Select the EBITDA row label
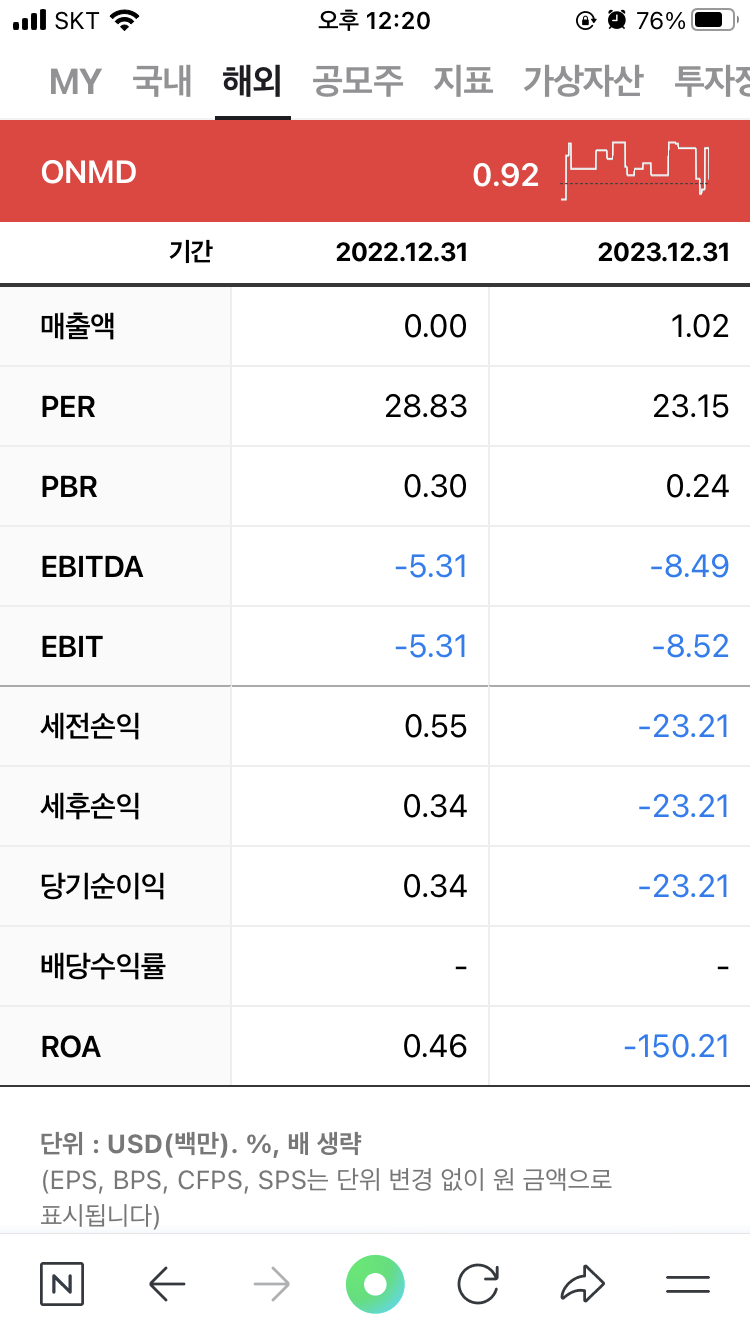The height and width of the screenshot is (1334, 750). click(92, 567)
